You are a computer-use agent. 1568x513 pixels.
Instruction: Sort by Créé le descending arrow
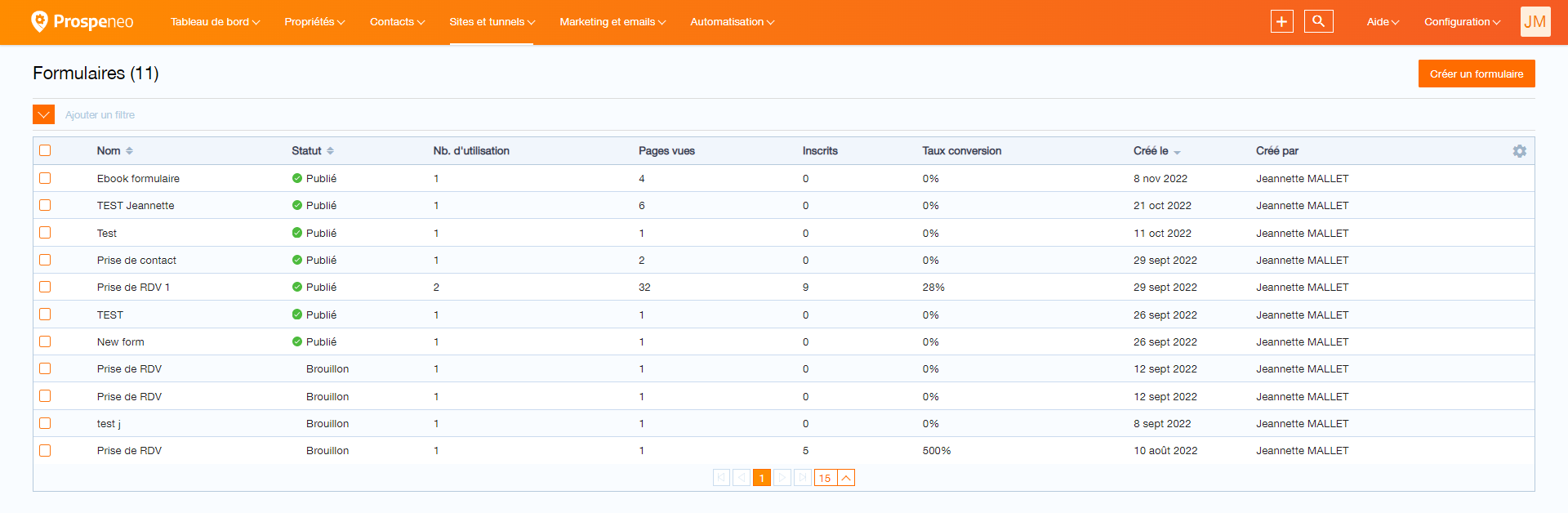1177,152
